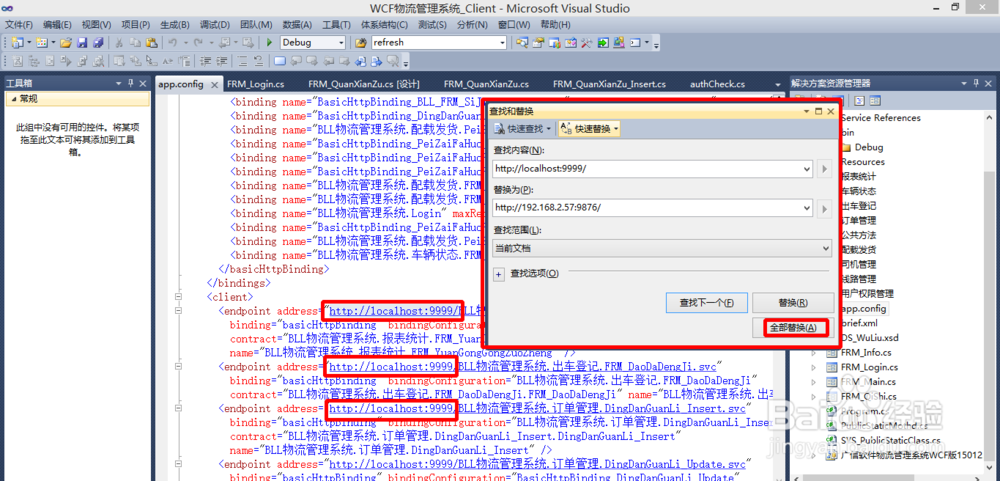Click Find Next button (查找下一个)
The height and width of the screenshot is (481, 1000).
tap(705, 302)
